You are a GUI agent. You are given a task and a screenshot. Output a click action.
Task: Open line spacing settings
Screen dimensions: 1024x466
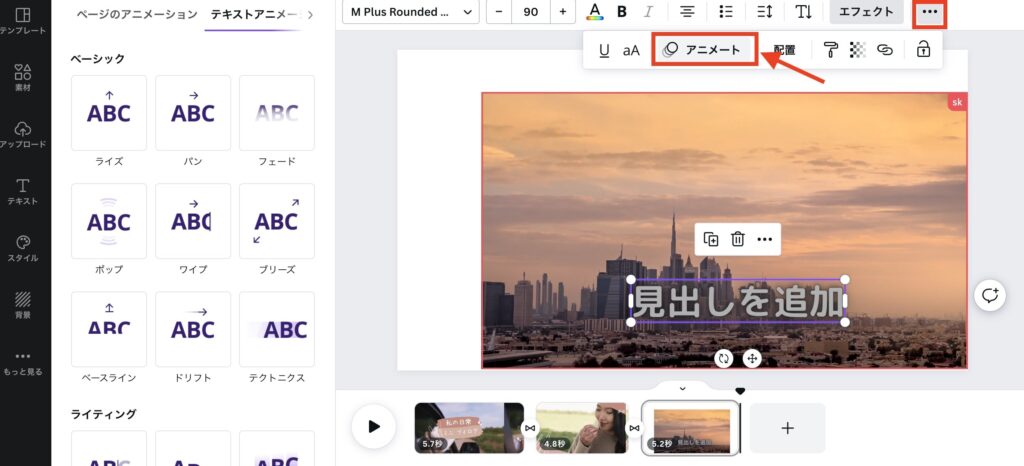(763, 12)
